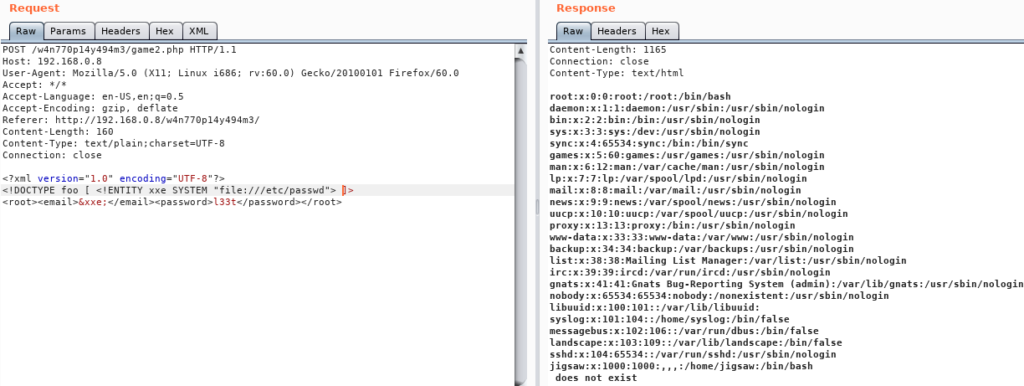Click the sys:x:3:3 passwd entry
Viewport: 1024px width, 386px height.
(654, 131)
